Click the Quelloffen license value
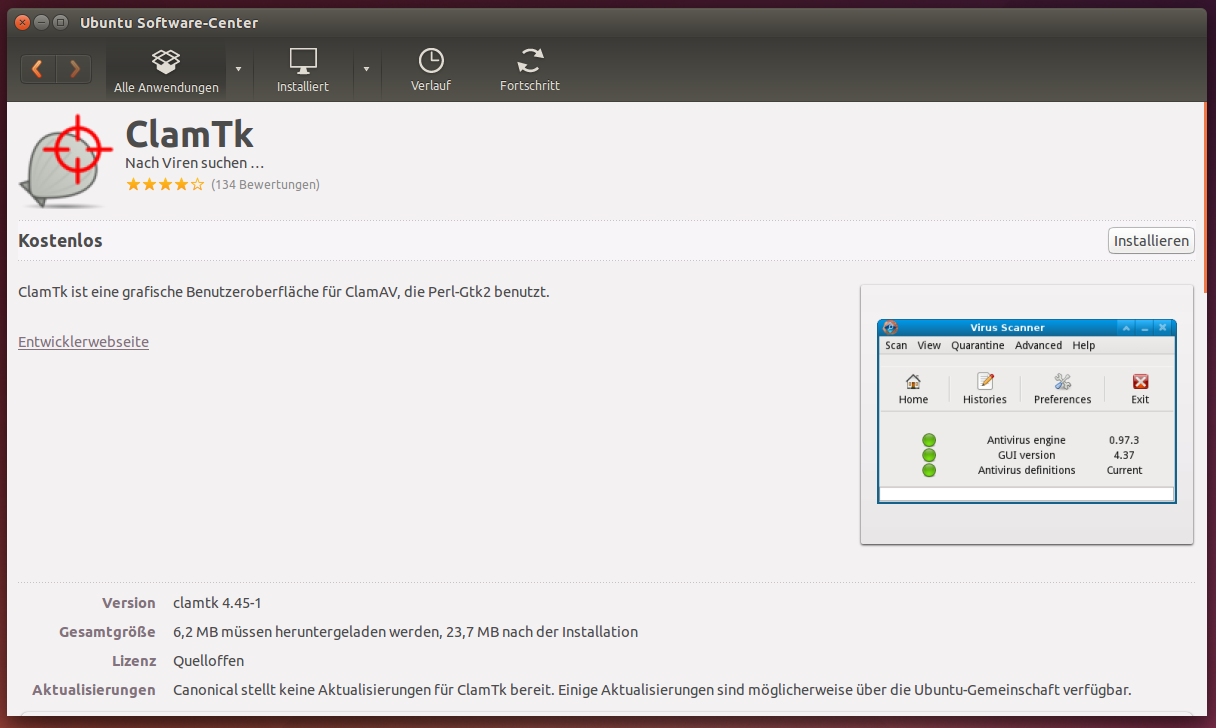The height and width of the screenshot is (728, 1216). 208,661
